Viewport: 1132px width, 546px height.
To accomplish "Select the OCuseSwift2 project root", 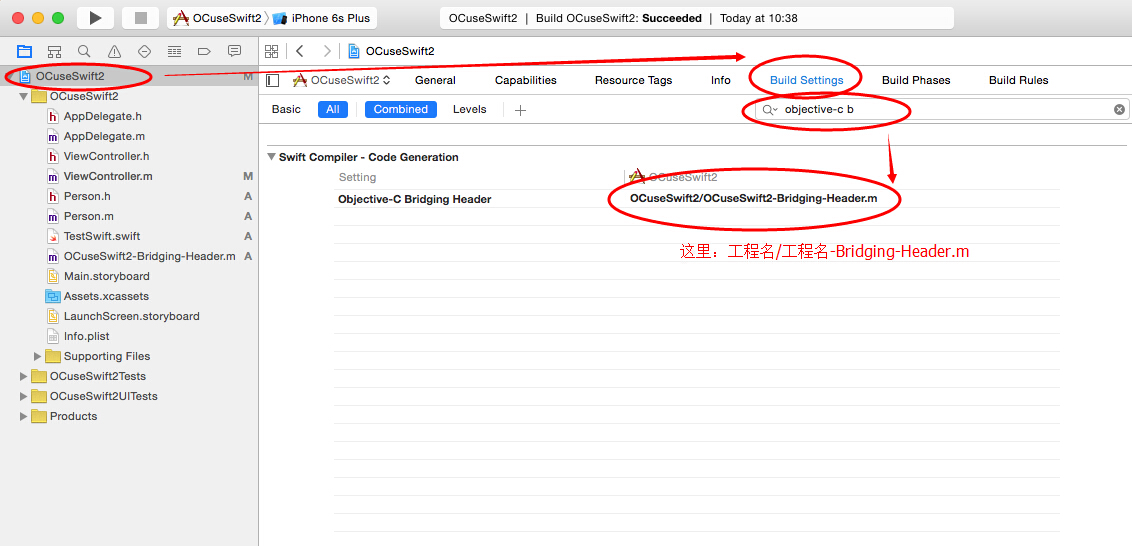I will point(70,76).
